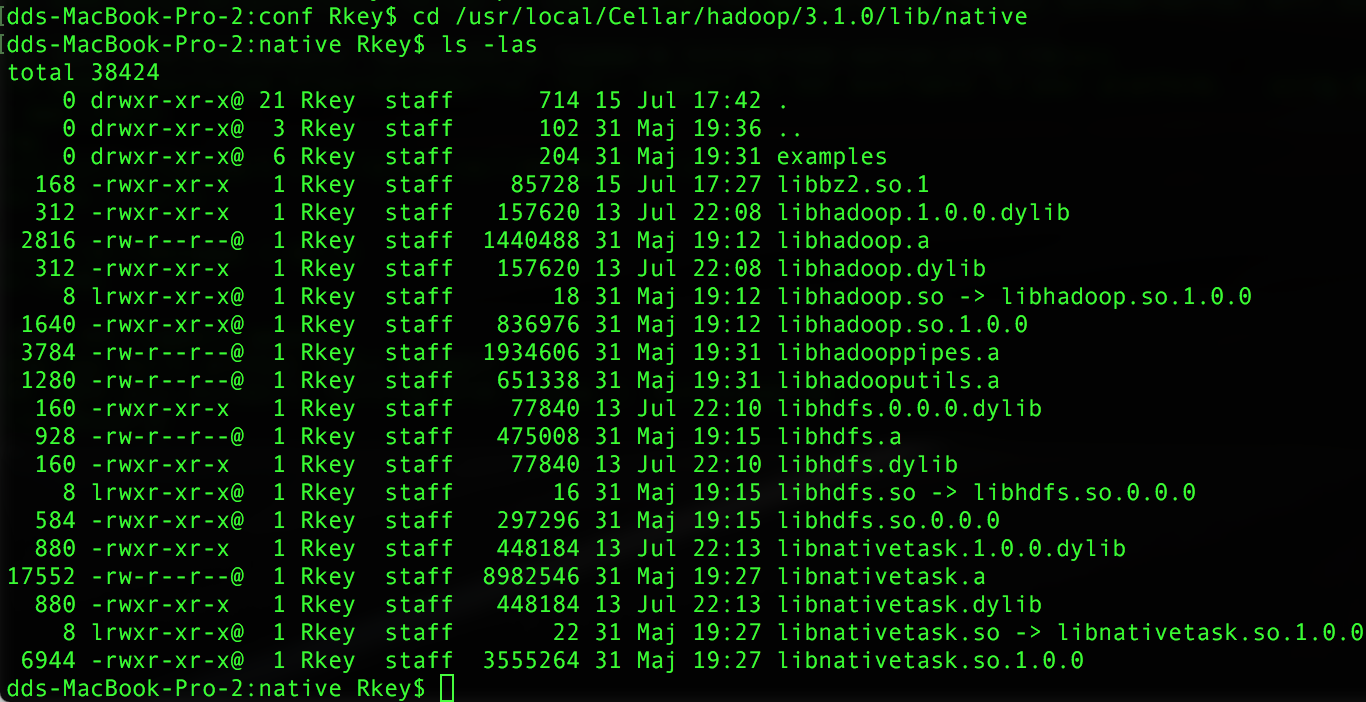Click the filename libbz2.so.1
The width and height of the screenshot is (1366, 702).
pyautogui.click(x=853, y=185)
